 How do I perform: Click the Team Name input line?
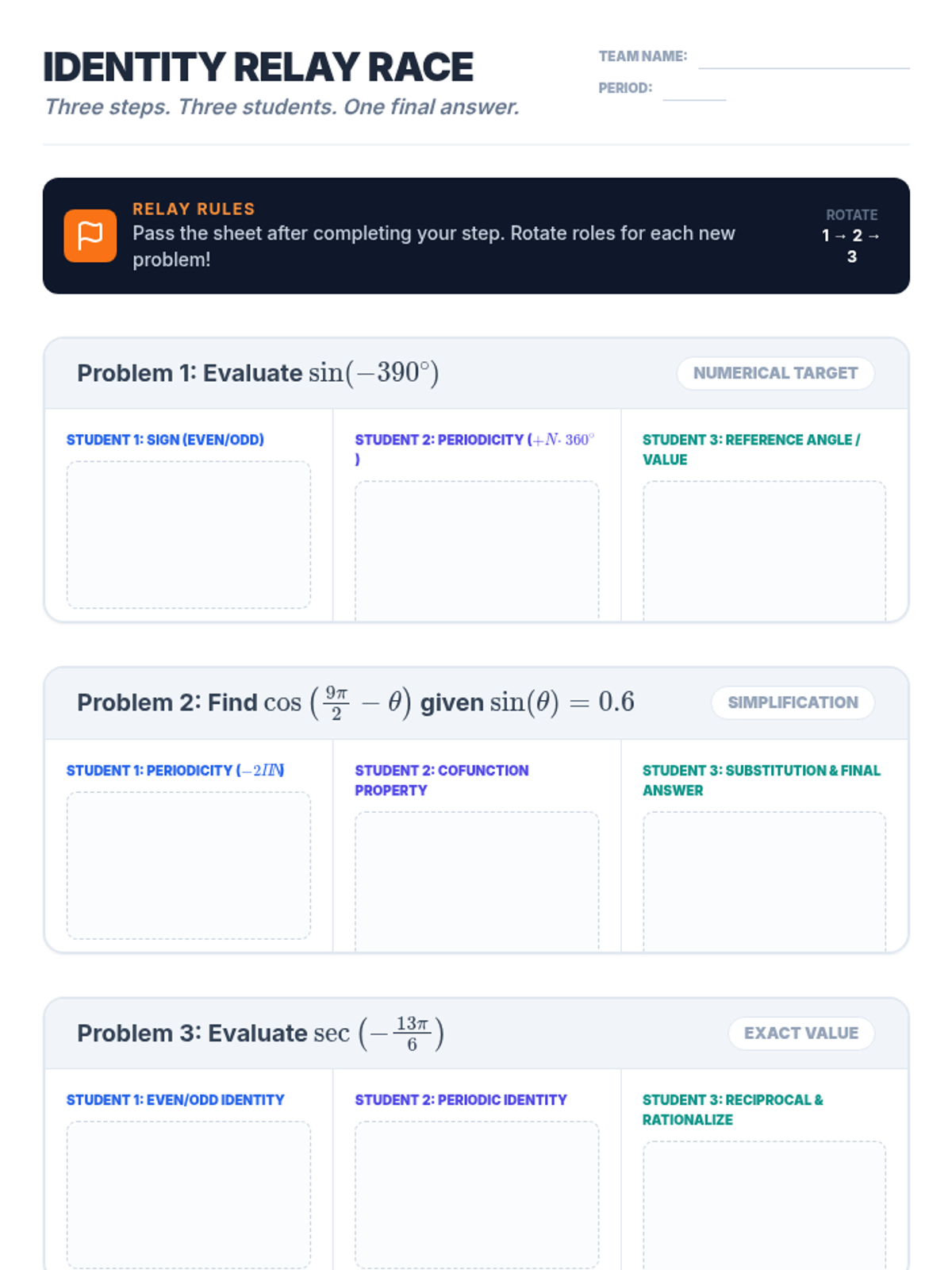(x=803, y=59)
